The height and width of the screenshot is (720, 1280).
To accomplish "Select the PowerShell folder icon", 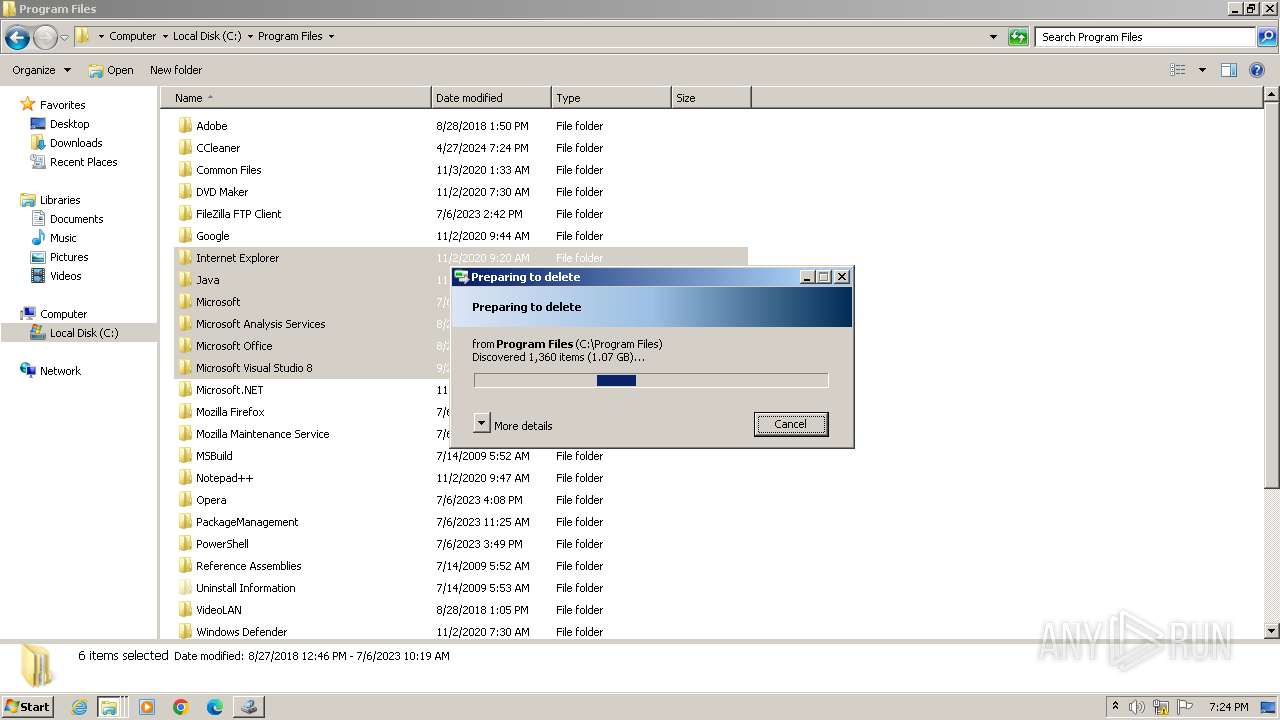I will [x=185, y=544].
